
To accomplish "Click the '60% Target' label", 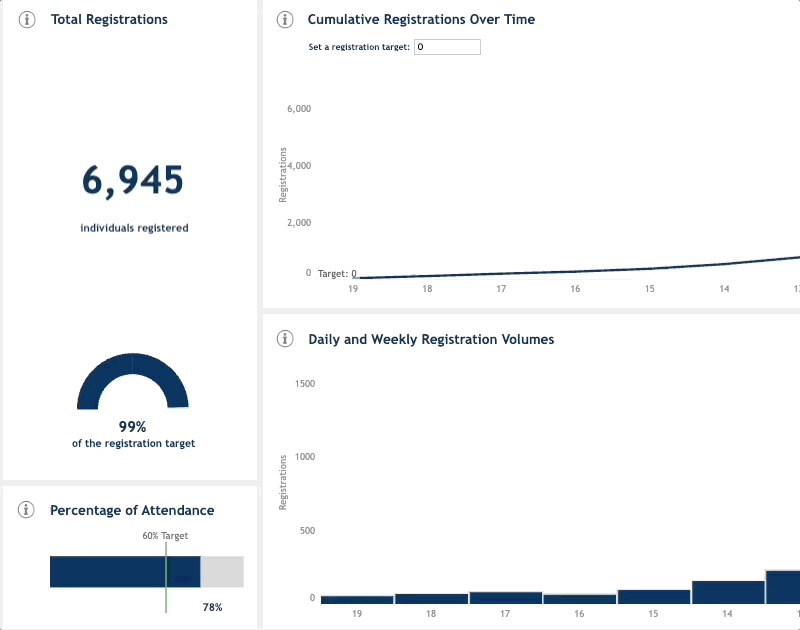I will click(165, 536).
